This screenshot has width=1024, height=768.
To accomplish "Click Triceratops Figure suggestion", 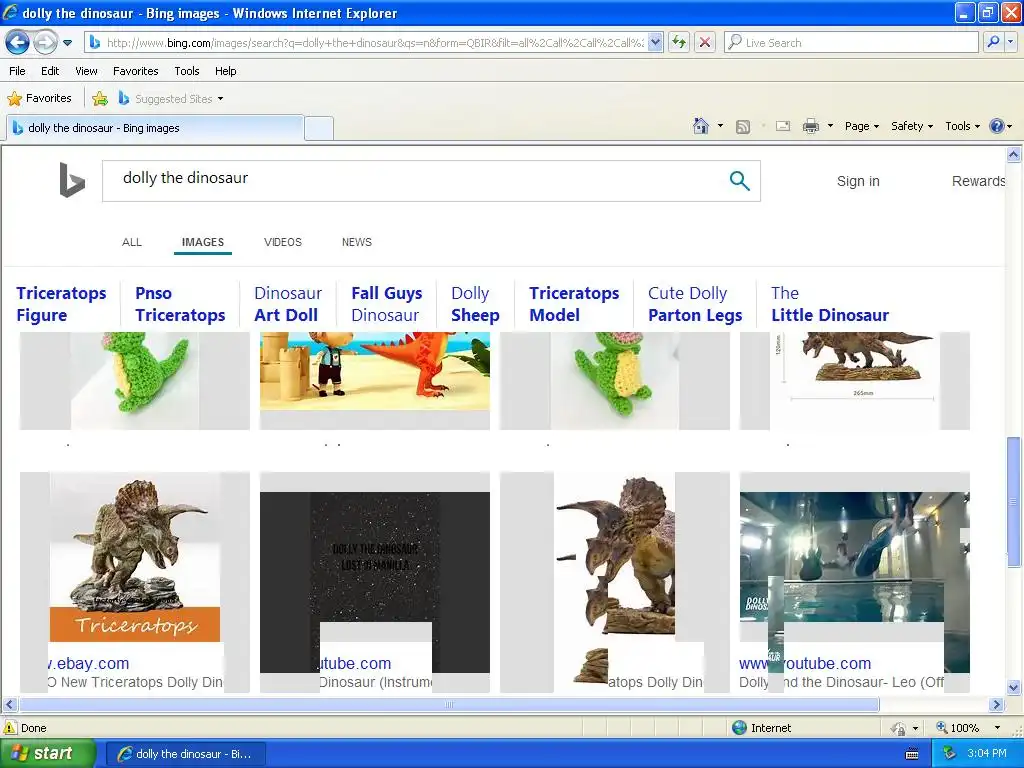I will [x=61, y=304].
